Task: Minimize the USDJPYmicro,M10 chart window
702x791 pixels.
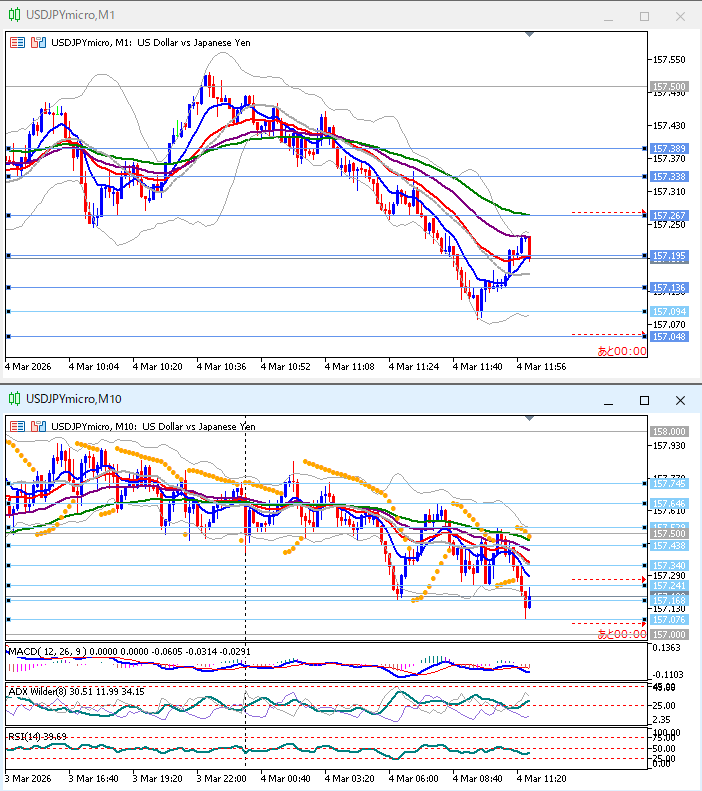Action: click(608, 400)
